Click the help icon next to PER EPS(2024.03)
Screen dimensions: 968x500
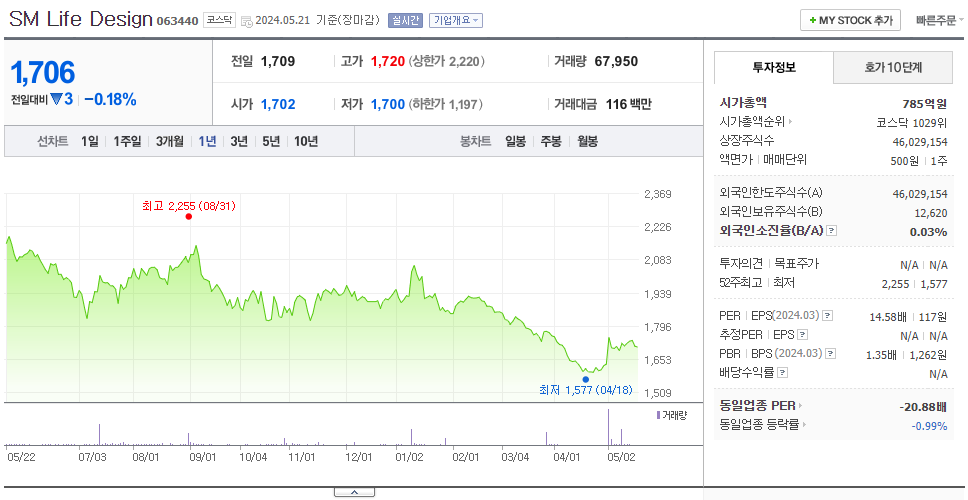[827, 316]
